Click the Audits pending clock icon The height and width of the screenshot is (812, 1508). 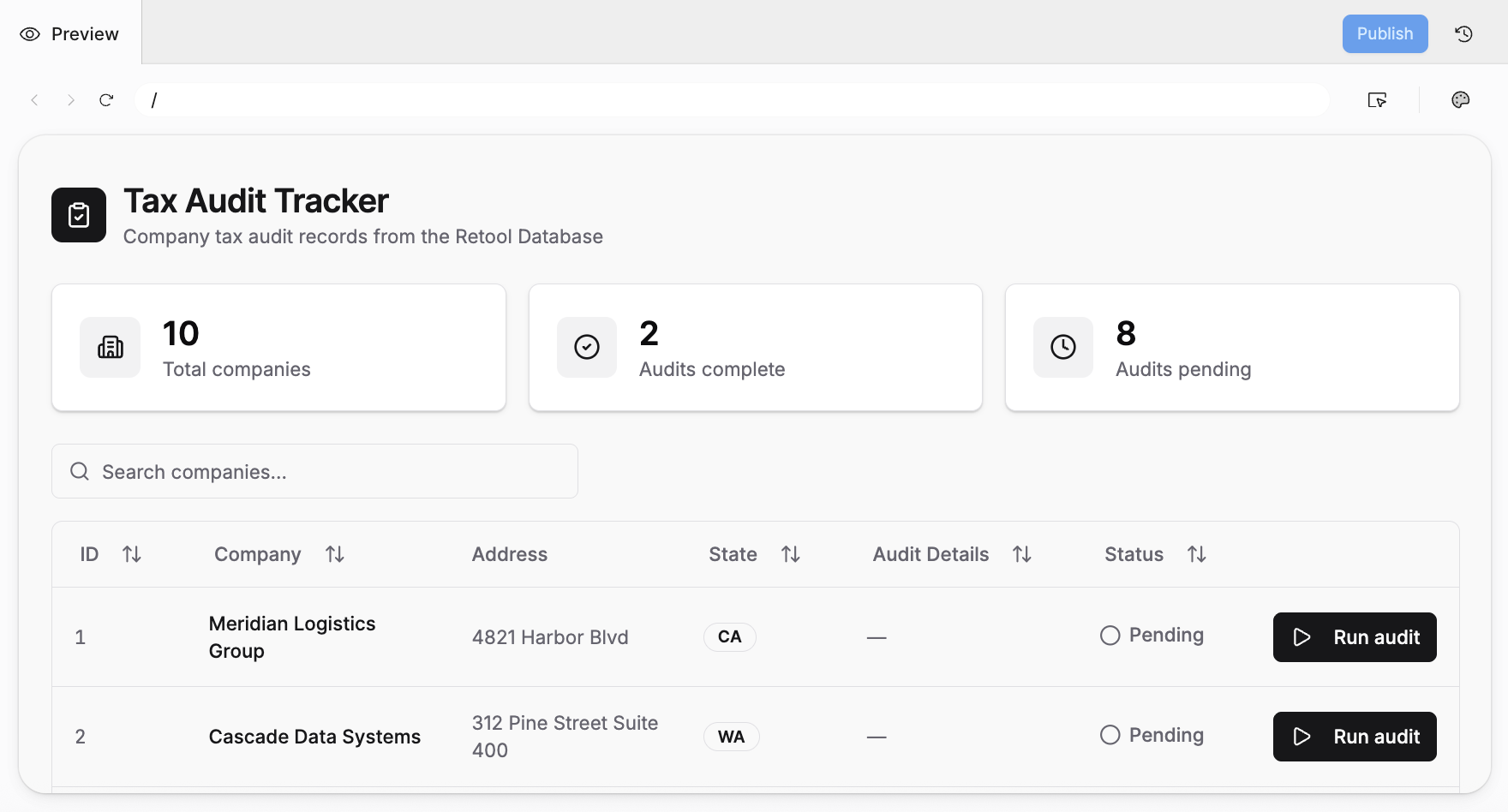coord(1063,347)
